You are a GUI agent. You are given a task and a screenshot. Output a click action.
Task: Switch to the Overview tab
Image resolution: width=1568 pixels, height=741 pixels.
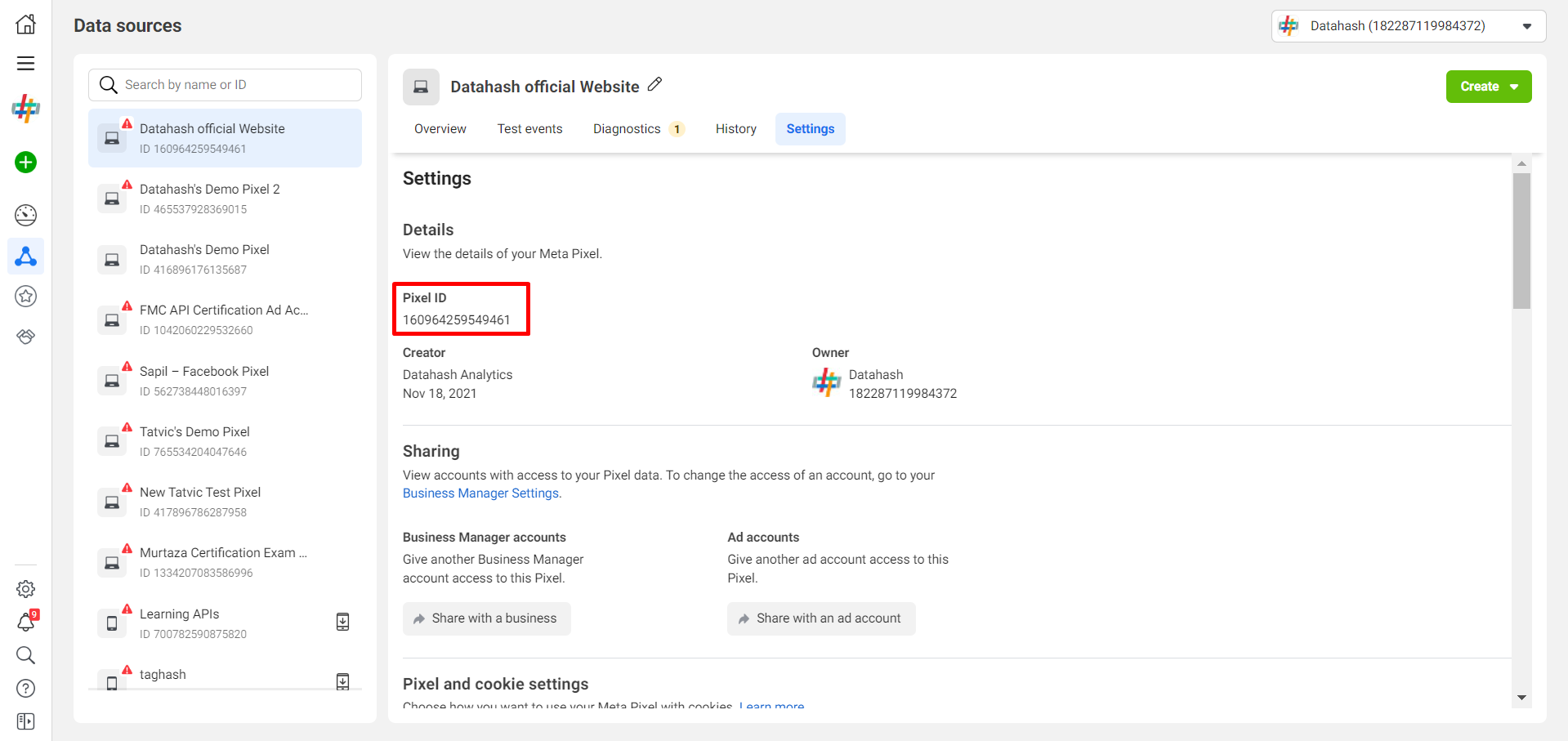pos(440,129)
